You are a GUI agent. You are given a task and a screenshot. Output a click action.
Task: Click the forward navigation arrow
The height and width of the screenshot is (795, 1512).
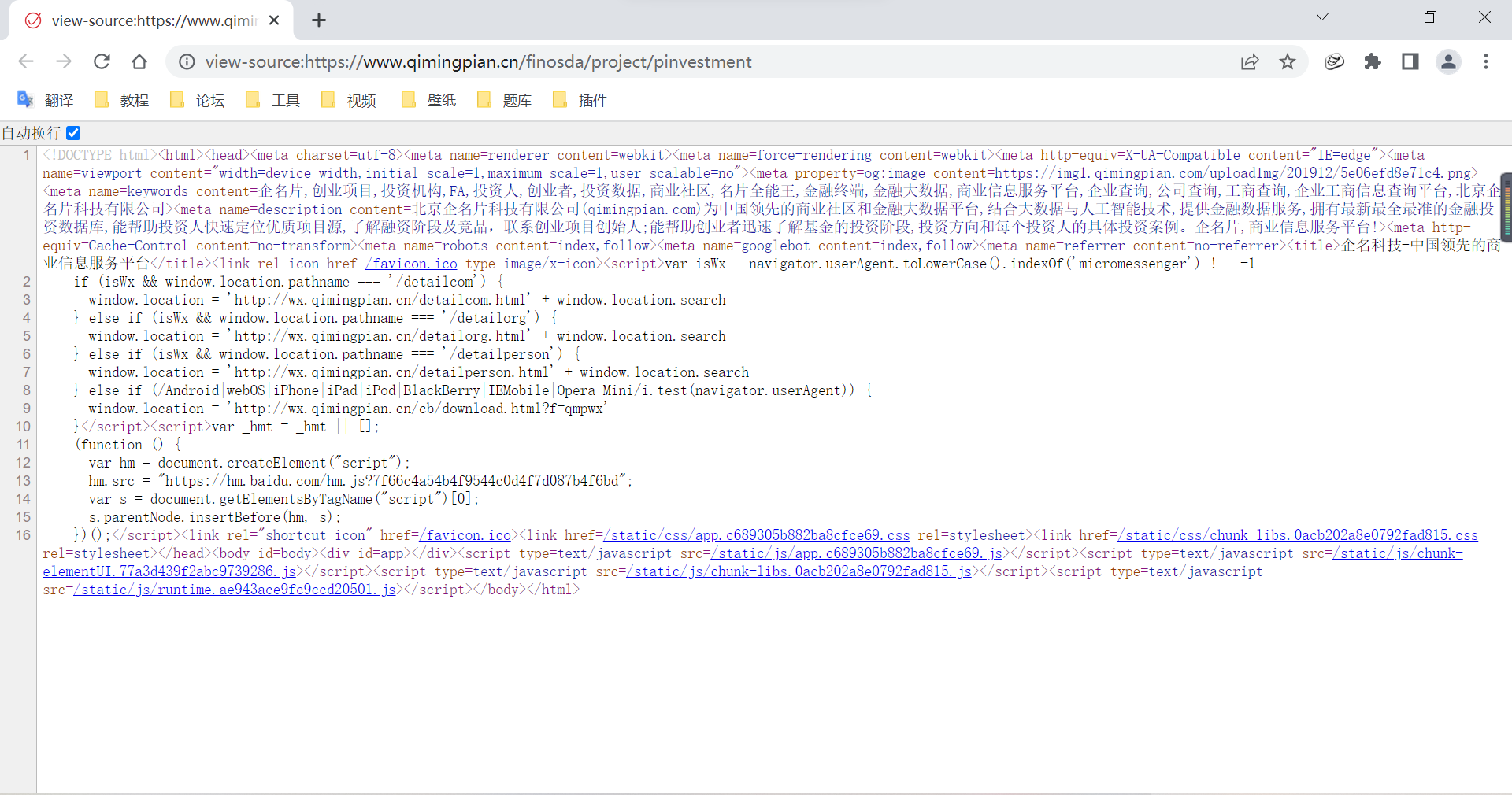pyautogui.click(x=64, y=61)
